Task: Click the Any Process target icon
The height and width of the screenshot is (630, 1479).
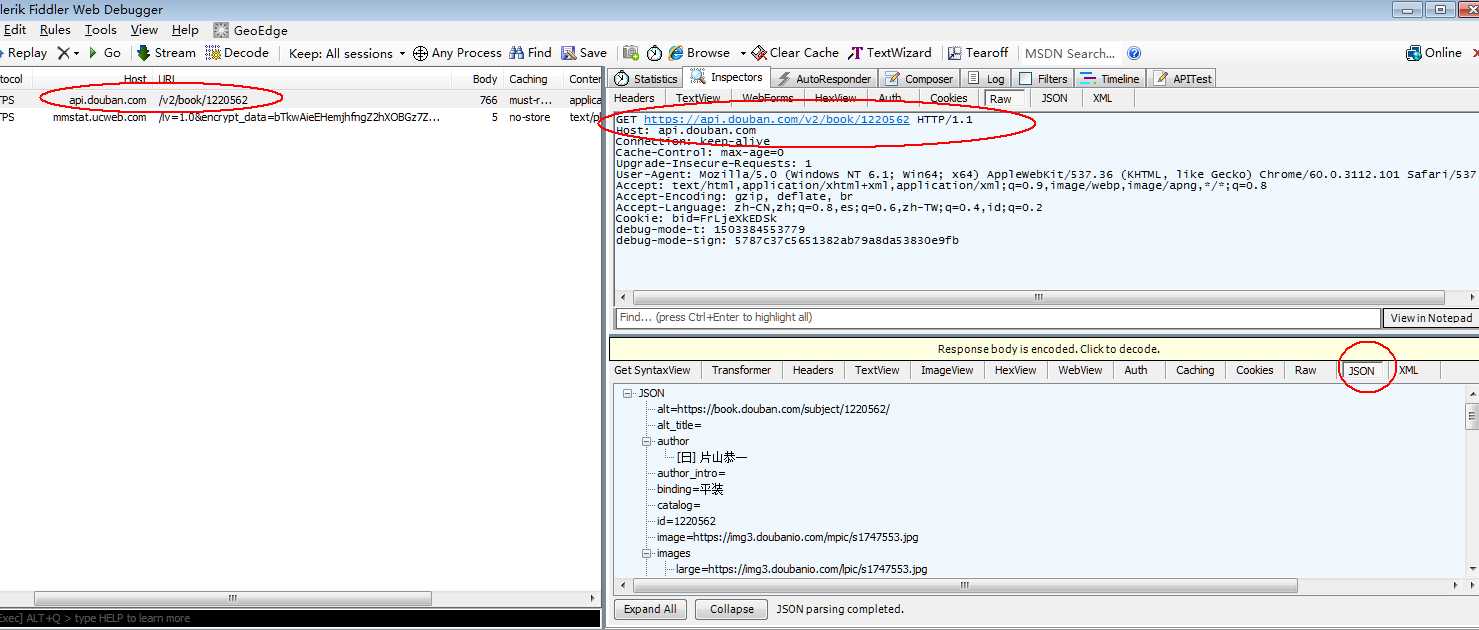Action: point(421,53)
